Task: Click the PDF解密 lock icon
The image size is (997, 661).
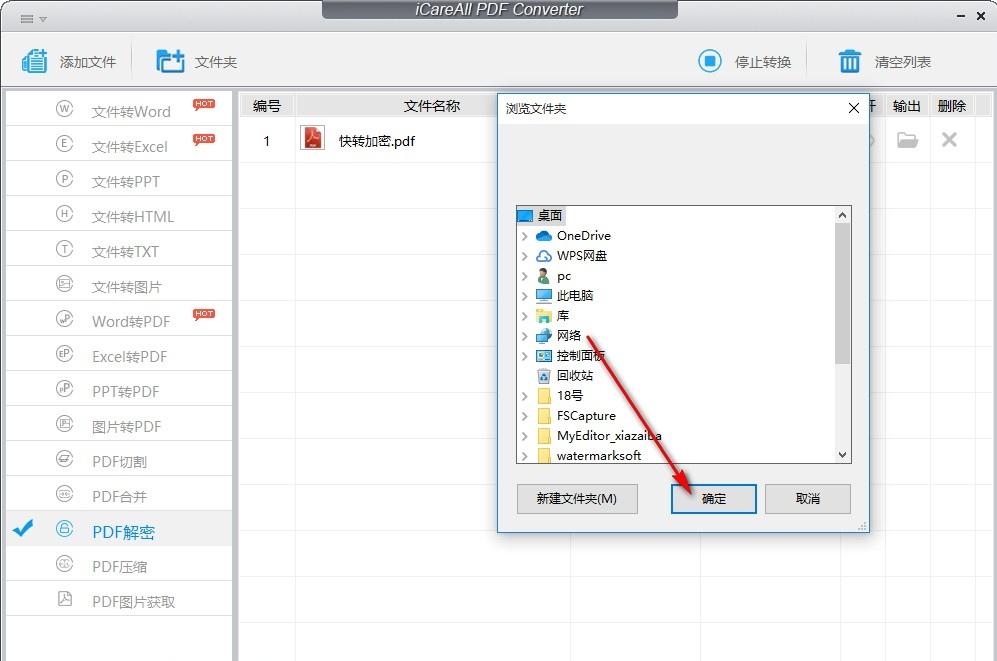Action: (64, 528)
